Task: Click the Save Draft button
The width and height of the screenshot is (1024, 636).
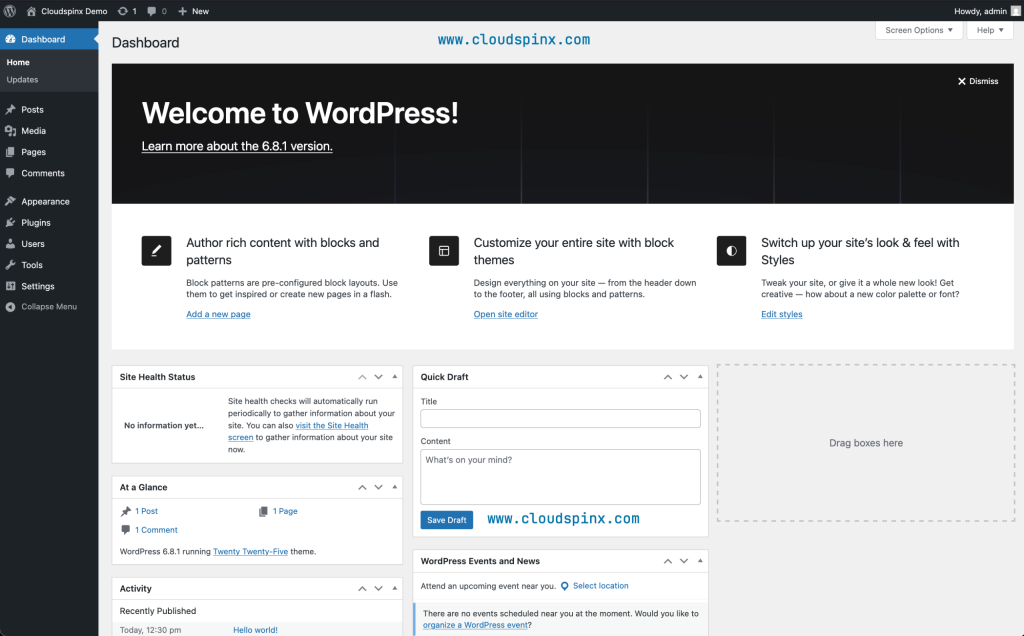Action: click(x=446, y=520)
